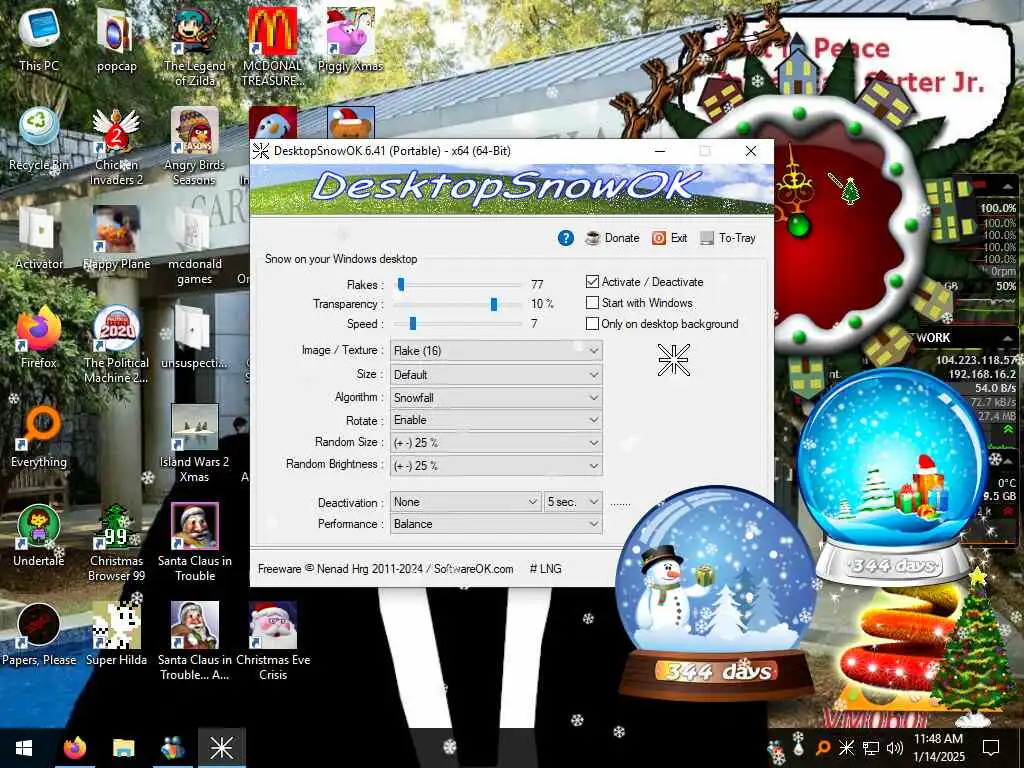The height and width of the screenshot is (768, 1024).
Task: Open the Algorithm dropdown showing Snowfall
Action: [496, 398]
